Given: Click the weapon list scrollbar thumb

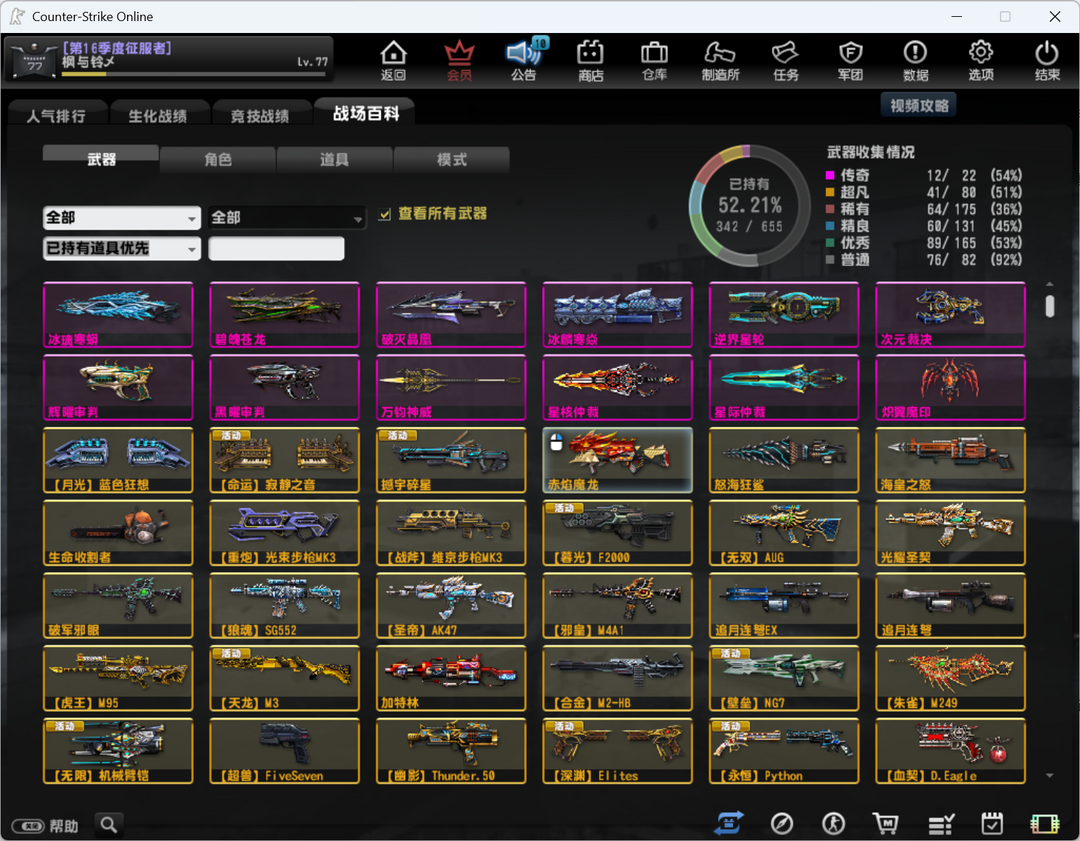Looking at the screenshot, I should pos(1050,306).
